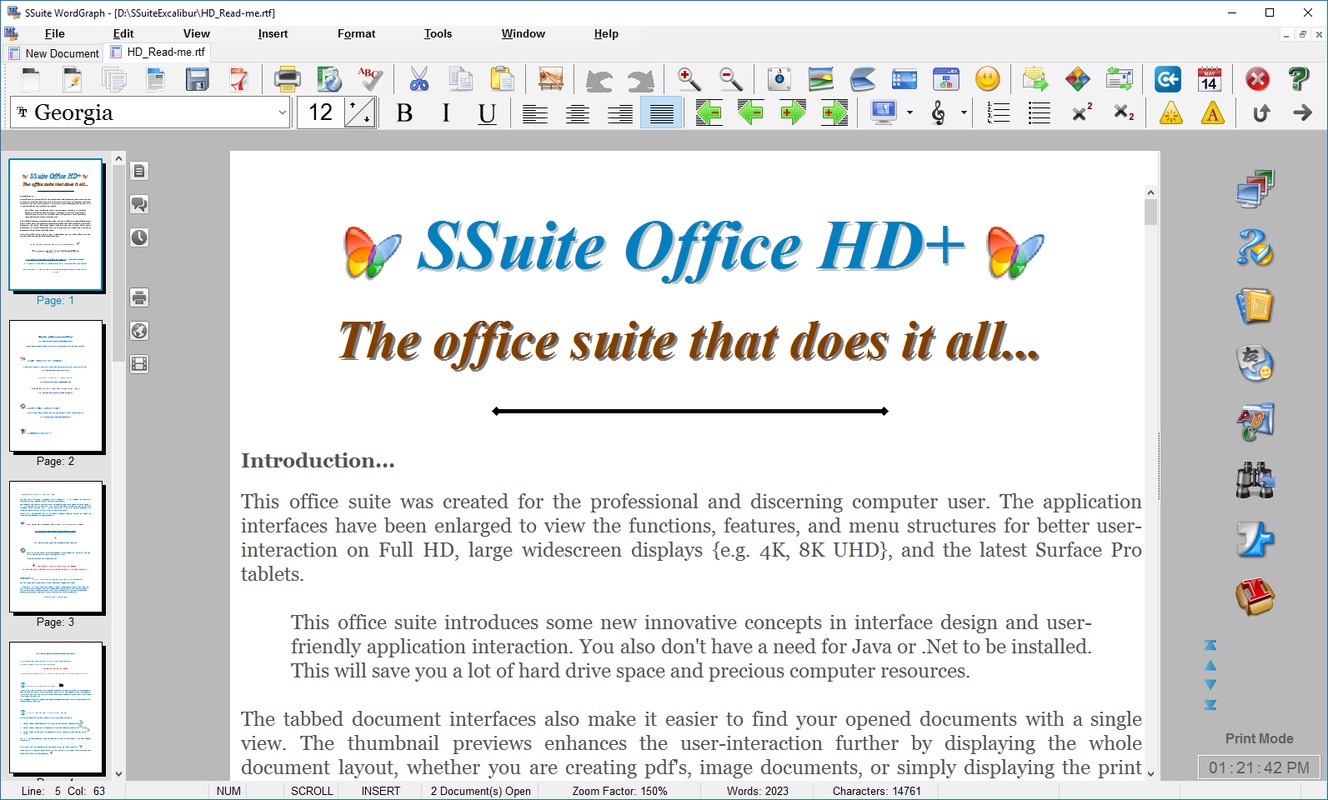Click the globe icon in left strip
Screen dimensions: 1328x800
tap(139, 331)
